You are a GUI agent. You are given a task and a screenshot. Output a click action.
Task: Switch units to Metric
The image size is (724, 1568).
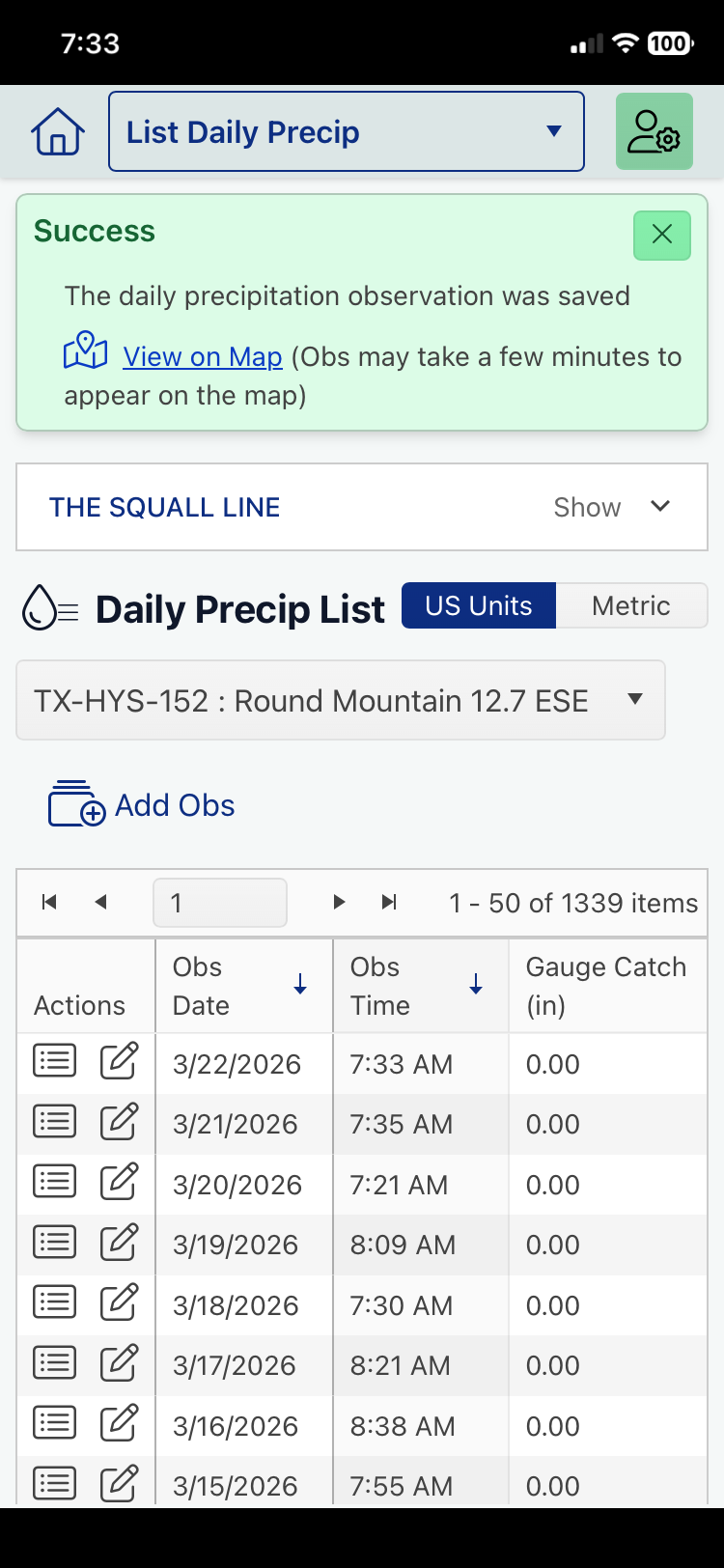tap(630, 605)
